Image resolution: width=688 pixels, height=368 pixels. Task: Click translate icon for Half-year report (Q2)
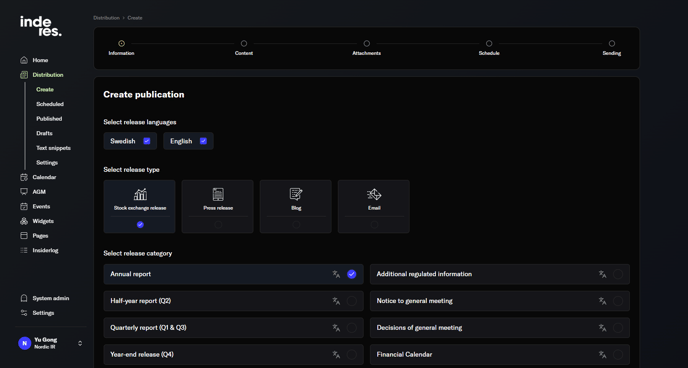pos(336,301)
